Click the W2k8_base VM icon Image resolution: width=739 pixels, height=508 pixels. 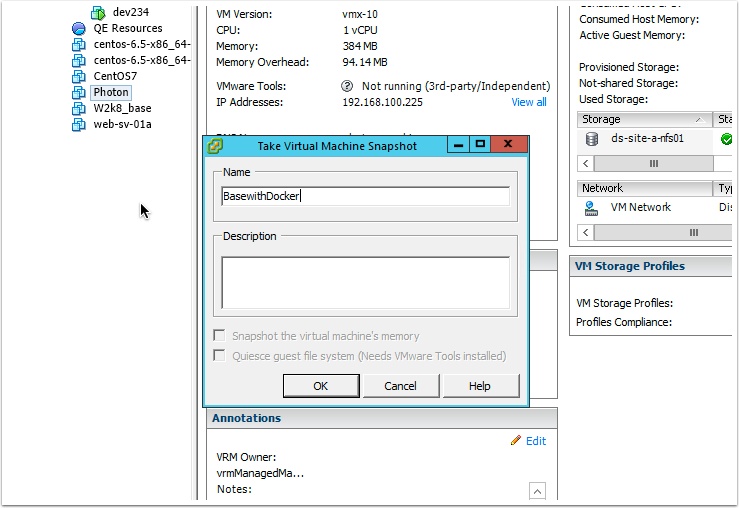pos(78,109)
